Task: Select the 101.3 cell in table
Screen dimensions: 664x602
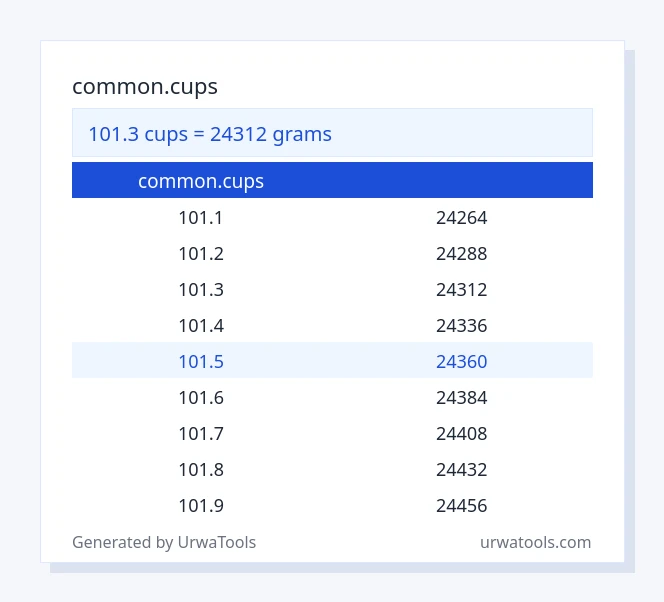Action: [x=201, y=290]
